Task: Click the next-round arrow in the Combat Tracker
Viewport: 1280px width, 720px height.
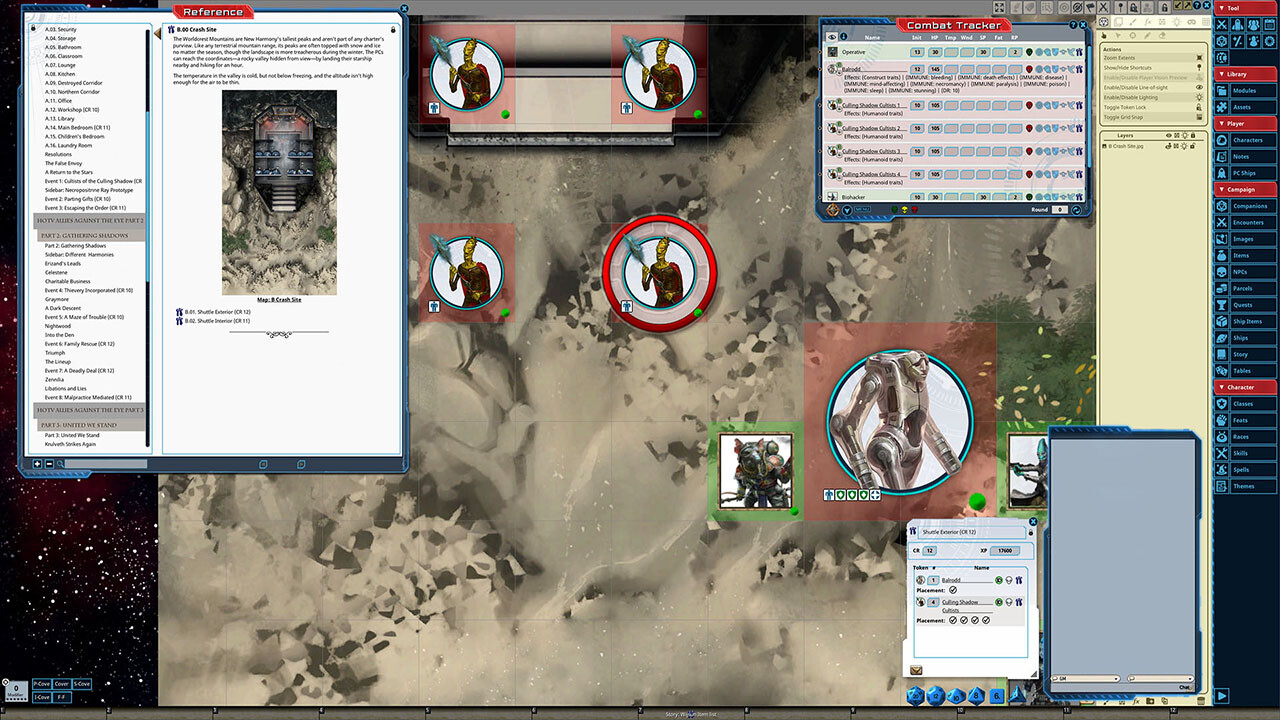Action: pyautogui.click(x=1076, y=209)
